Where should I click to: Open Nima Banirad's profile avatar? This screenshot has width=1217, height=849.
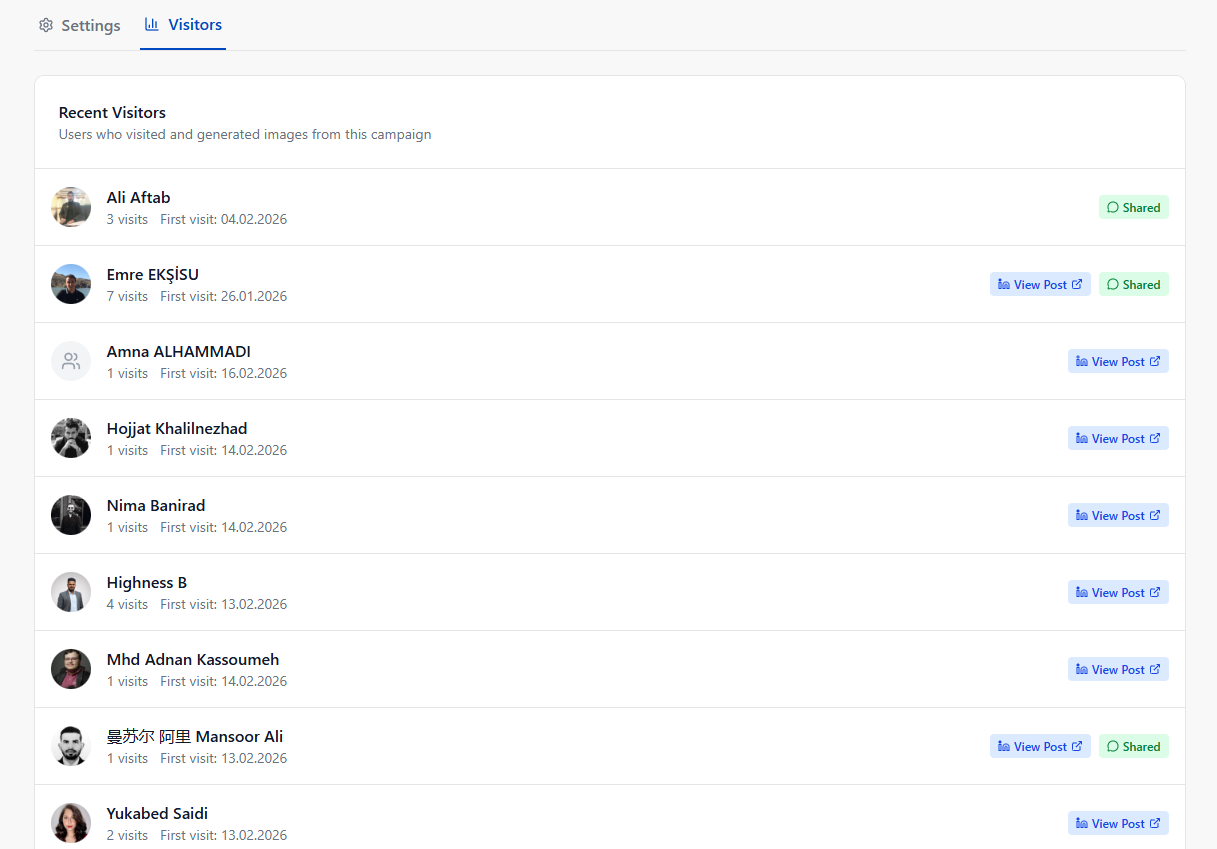click(70, 514)
